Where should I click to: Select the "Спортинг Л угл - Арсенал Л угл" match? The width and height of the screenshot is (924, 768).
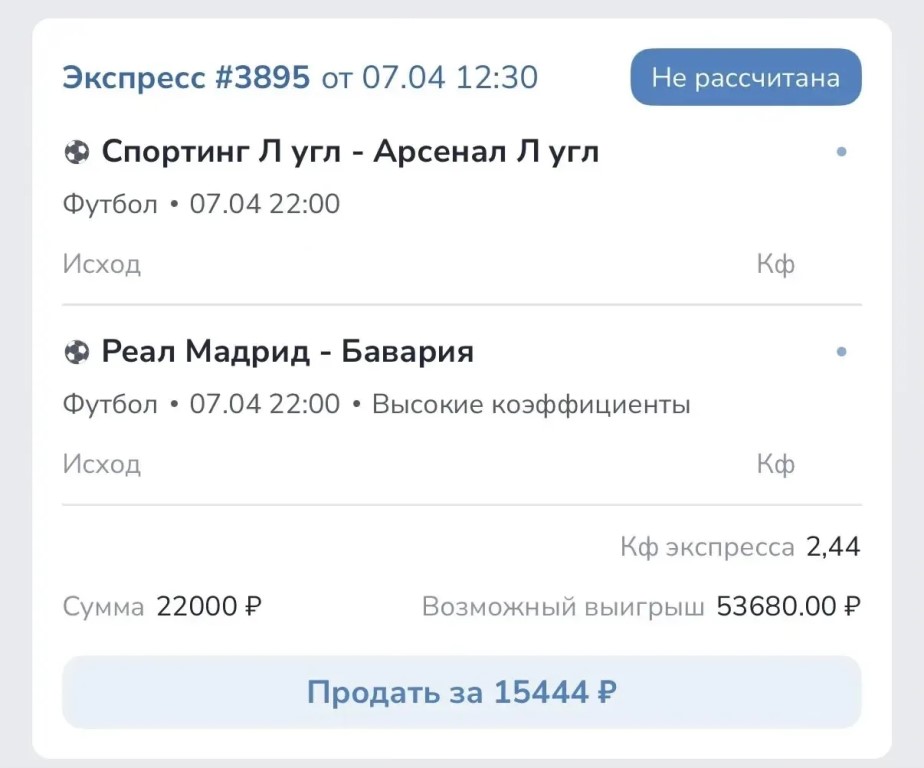[350, 153]
